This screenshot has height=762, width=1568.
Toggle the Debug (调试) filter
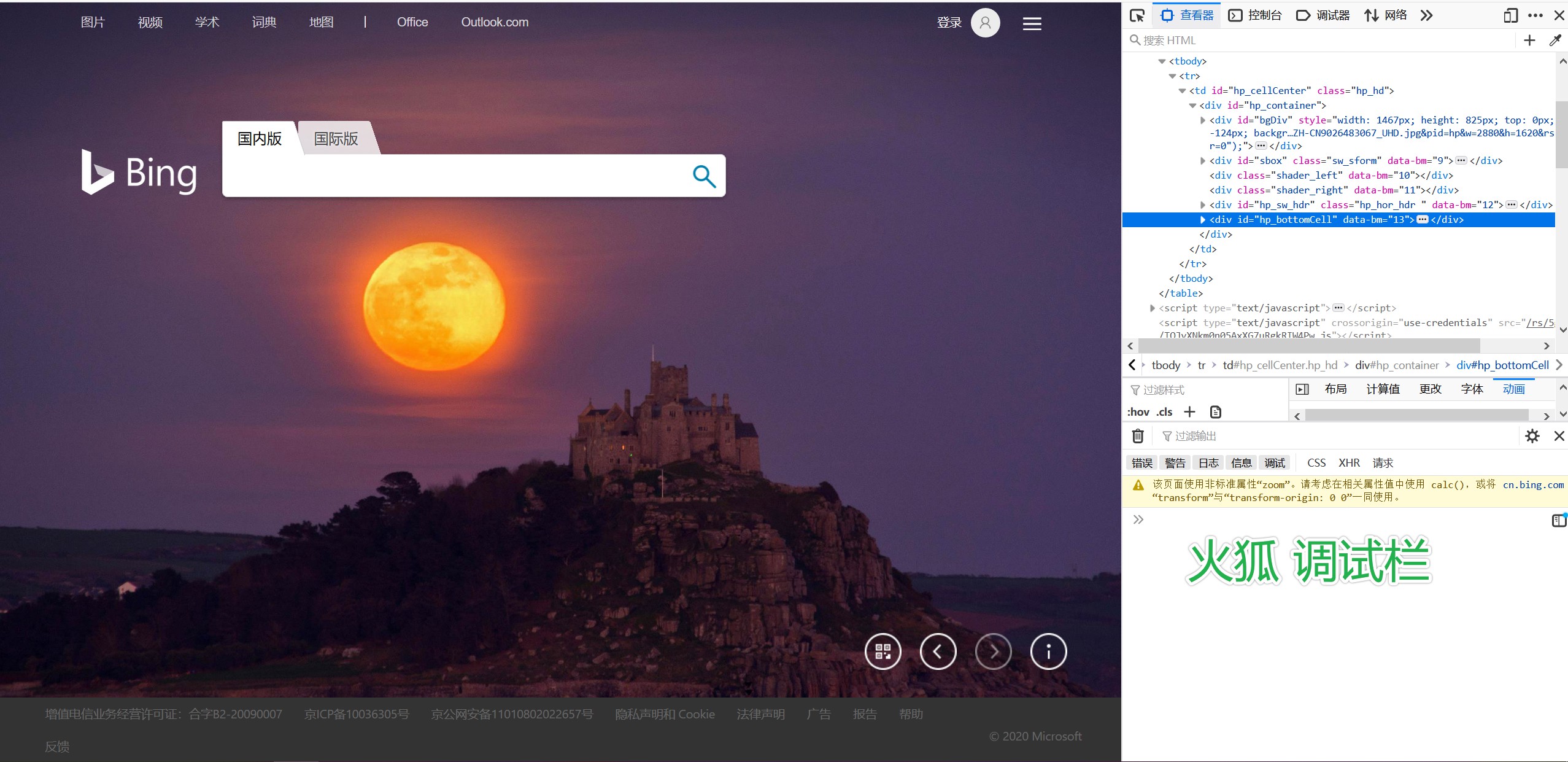[x=1275, y=463]
